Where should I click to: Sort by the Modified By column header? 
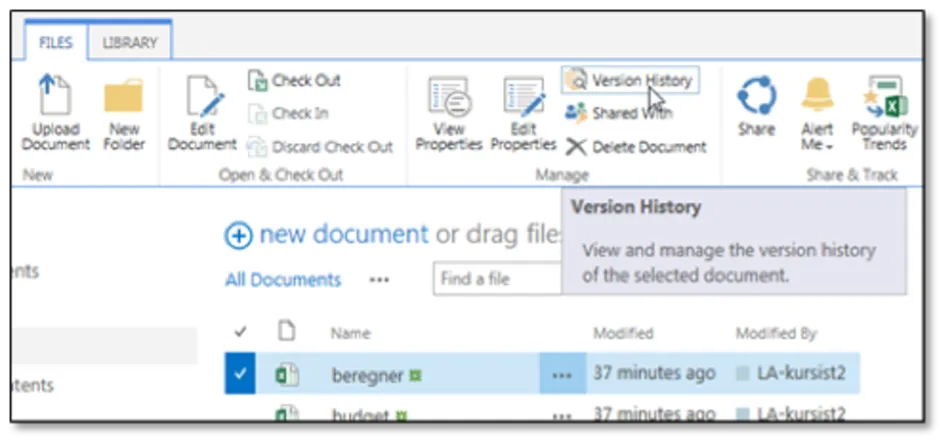click(776, 333)
